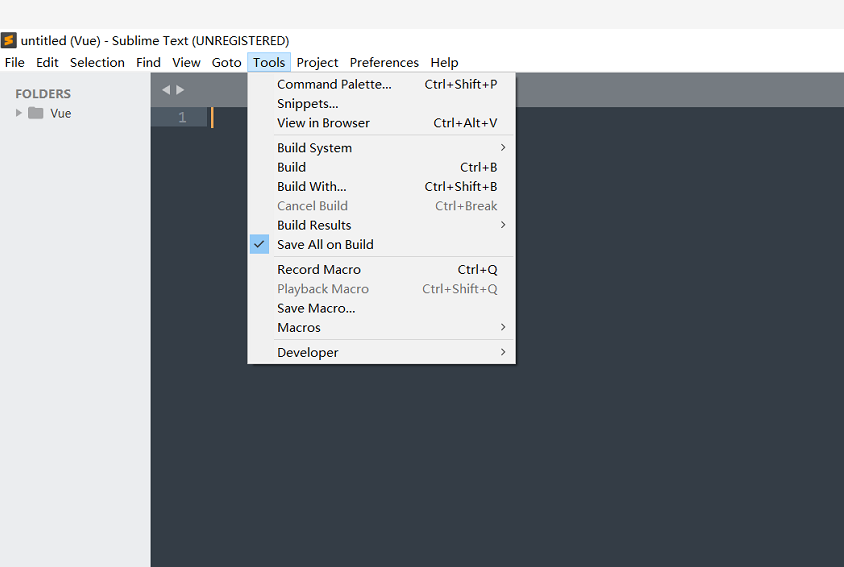This screenshot has height=567, width=844.
Task: Select View in Browser menu entry
Action: coord(382,123)
